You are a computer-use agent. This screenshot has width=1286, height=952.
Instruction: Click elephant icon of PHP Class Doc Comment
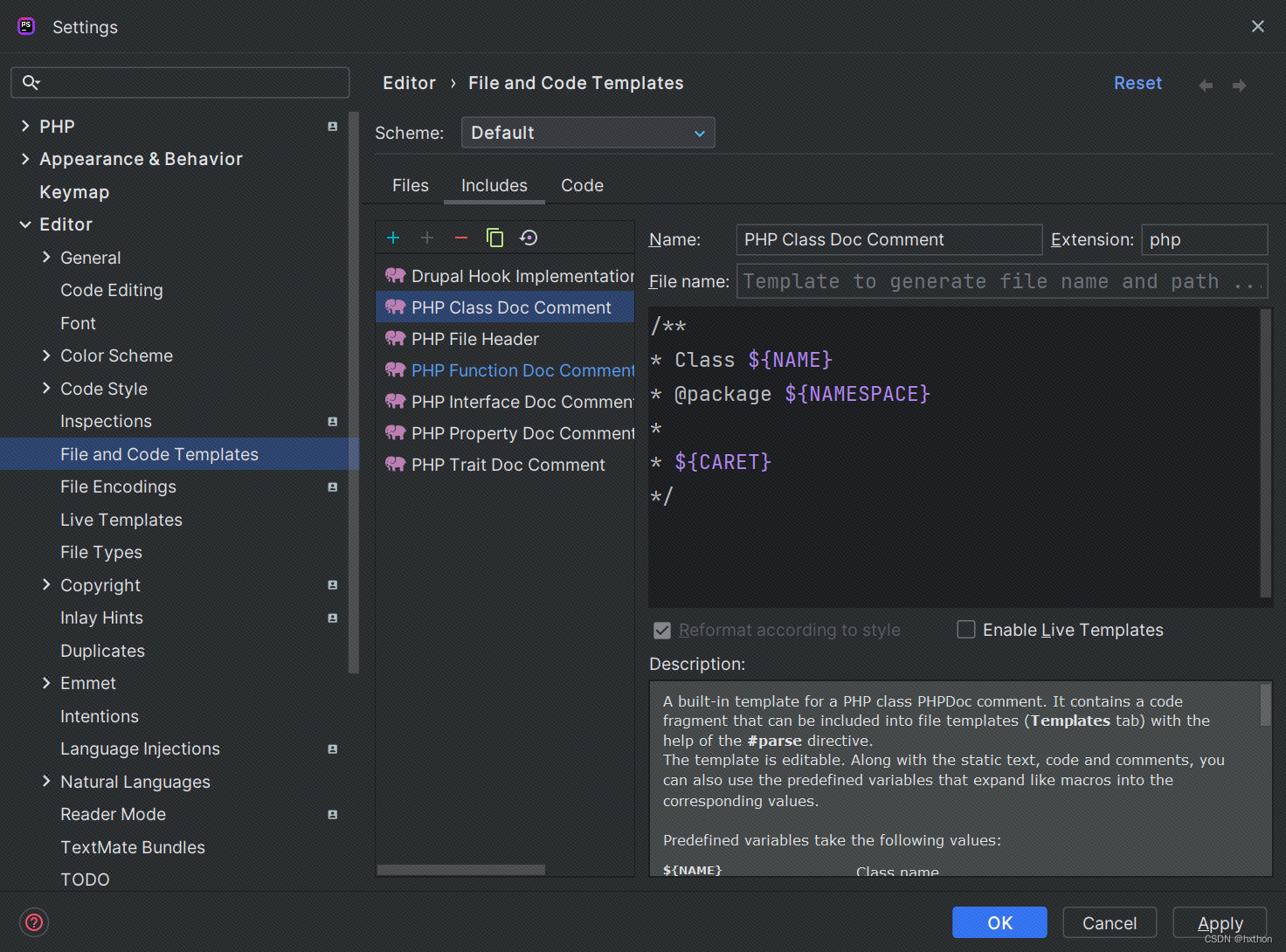pyautogui.click(x=395, y=307)
